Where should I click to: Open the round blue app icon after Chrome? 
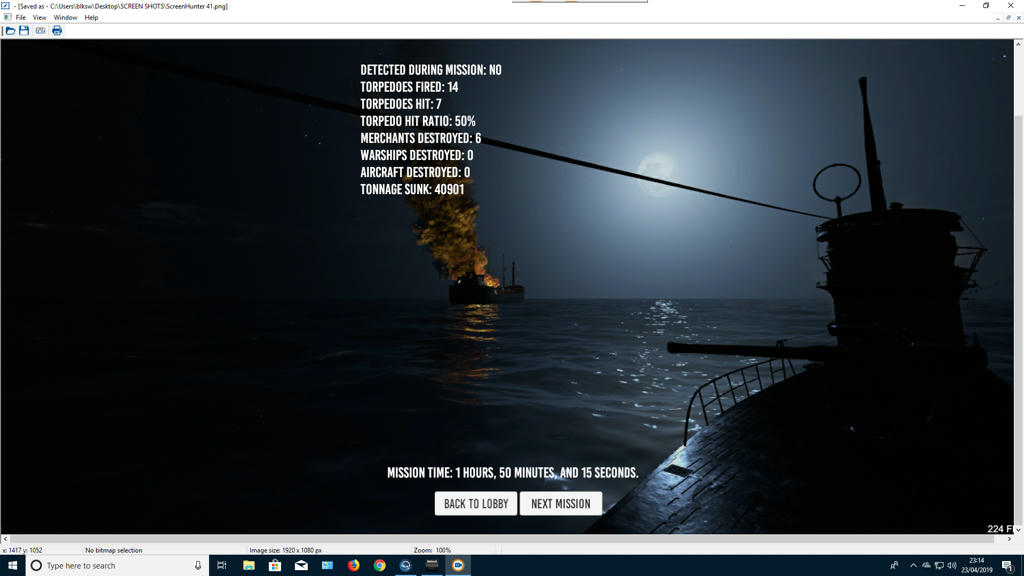[406, 566]
